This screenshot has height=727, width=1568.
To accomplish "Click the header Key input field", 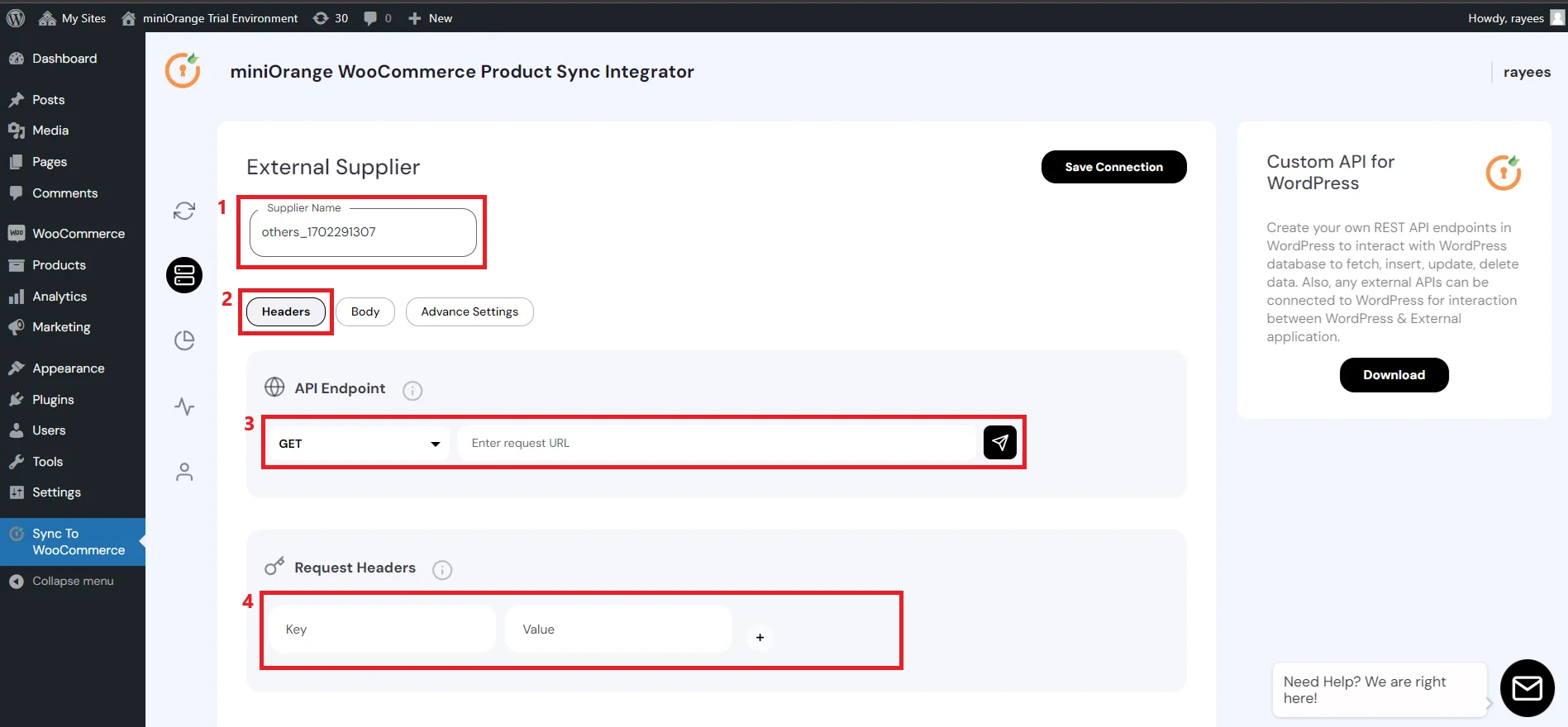I will pos(382,629).
